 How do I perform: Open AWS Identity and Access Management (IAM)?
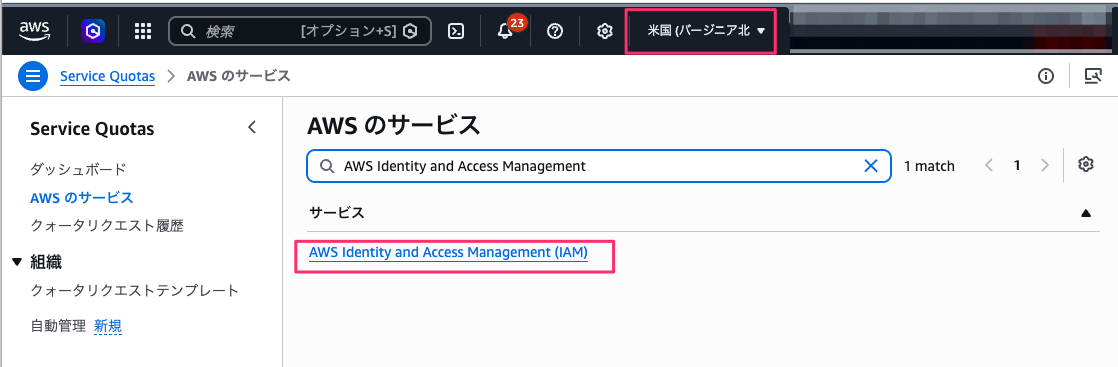point(448,253)
